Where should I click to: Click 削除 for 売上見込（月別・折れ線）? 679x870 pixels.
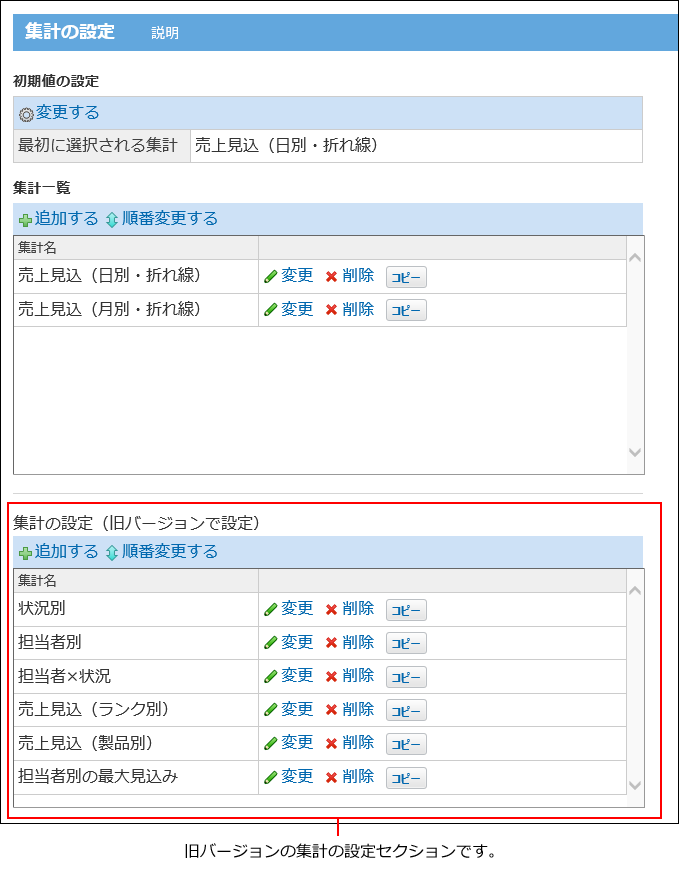coord(358,309)
